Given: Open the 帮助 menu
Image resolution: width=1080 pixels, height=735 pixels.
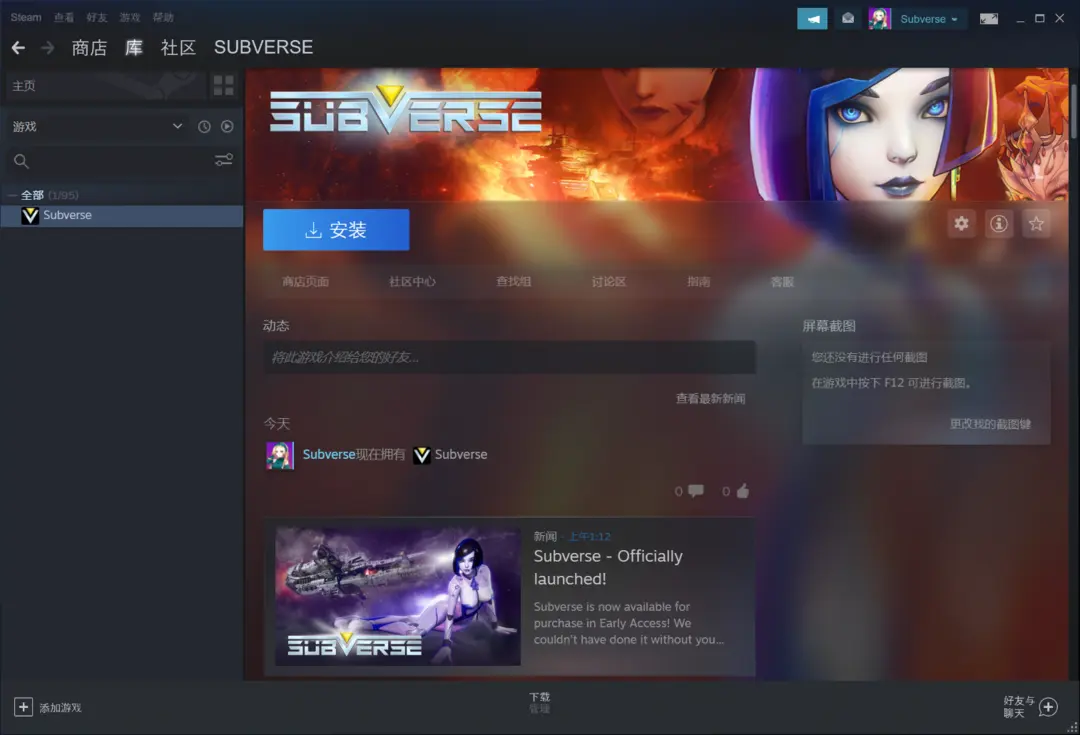Looking at the screenshot, I should [x=163, y=17].
